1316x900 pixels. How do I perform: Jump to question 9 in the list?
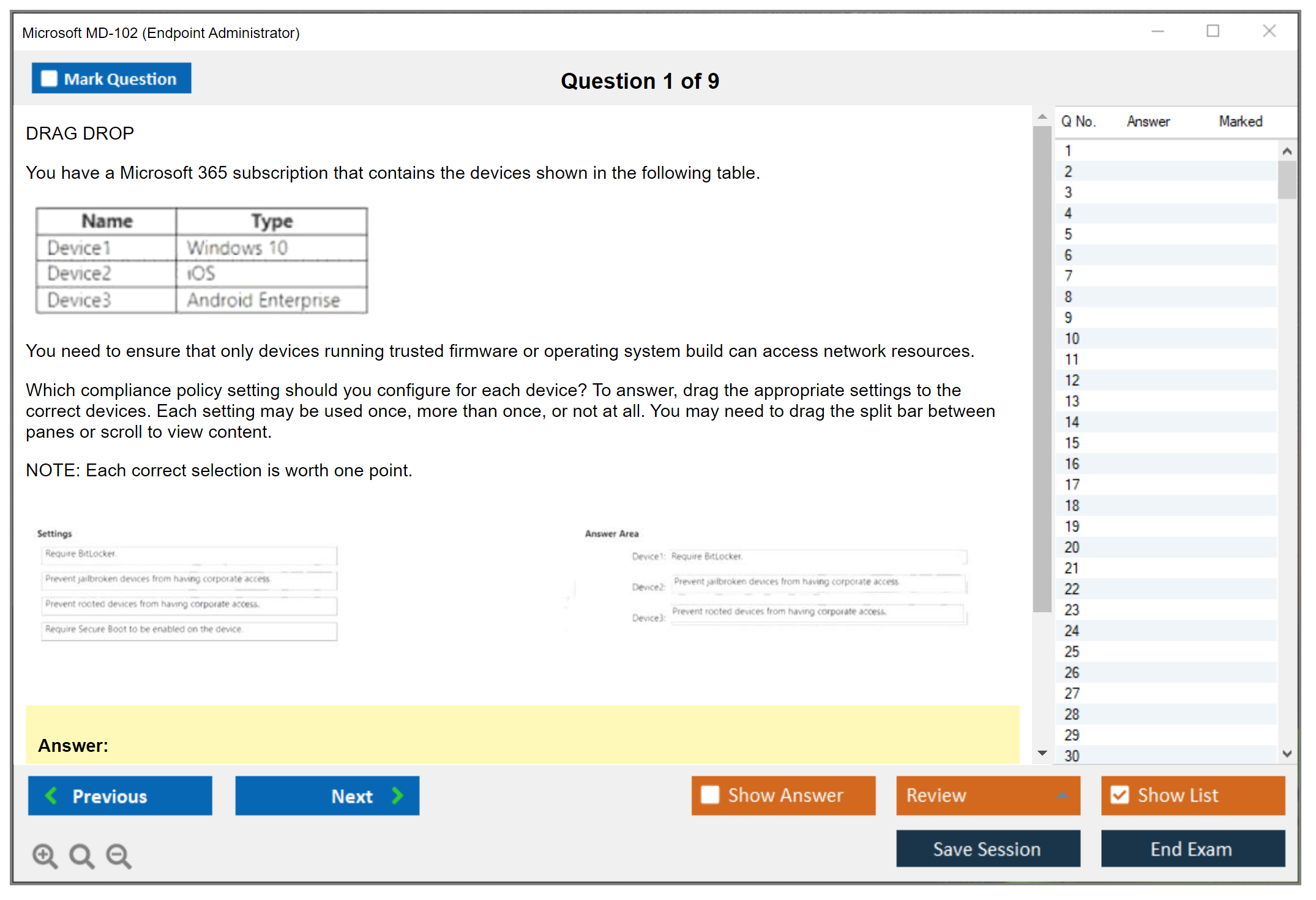(1068, 318)
